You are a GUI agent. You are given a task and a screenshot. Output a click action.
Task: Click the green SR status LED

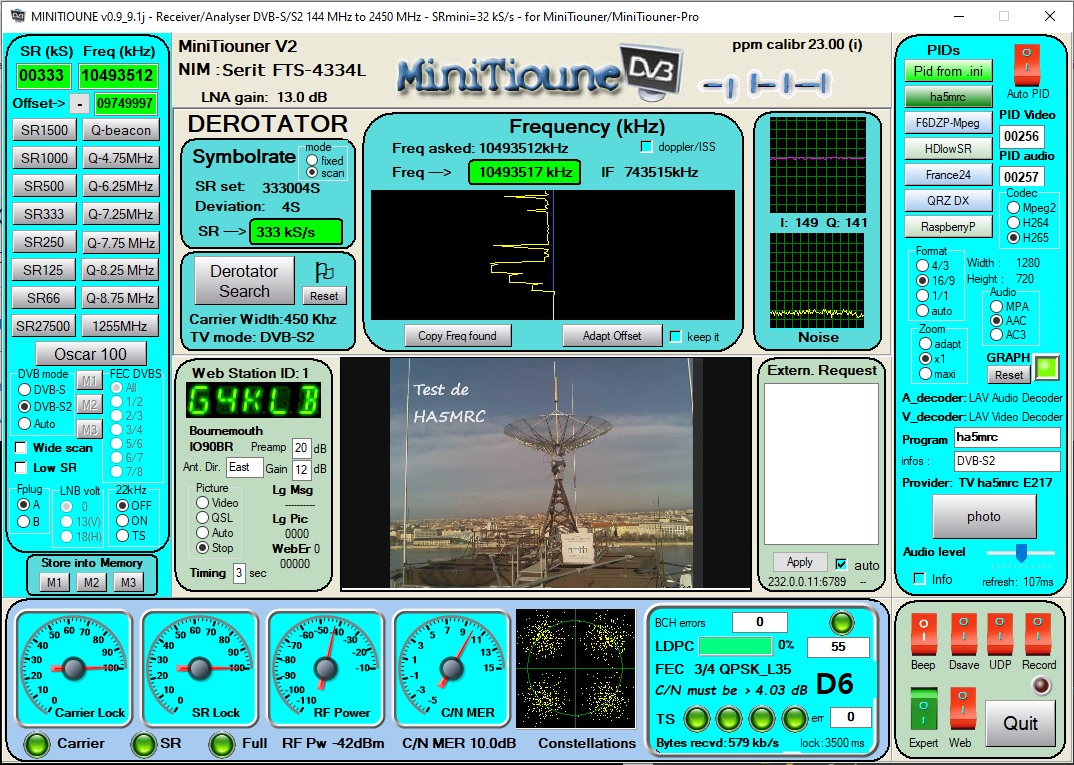tap(142, 744)
